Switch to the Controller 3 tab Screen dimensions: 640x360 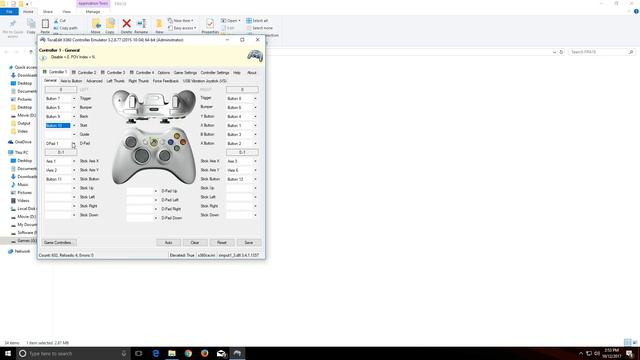113,72
